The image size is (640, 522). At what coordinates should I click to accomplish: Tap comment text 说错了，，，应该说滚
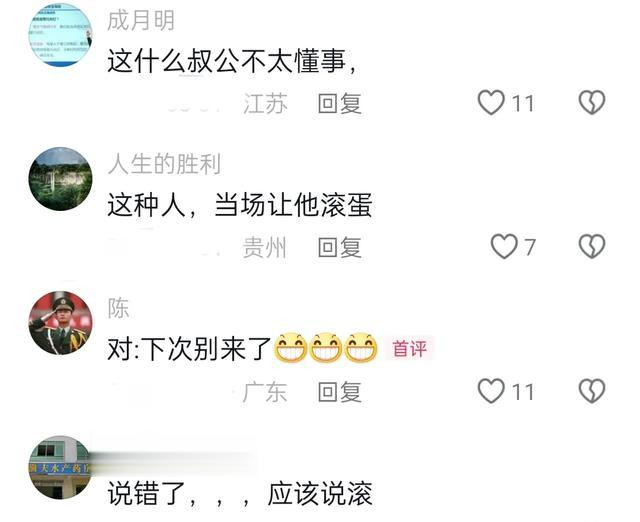coord(240,493)
